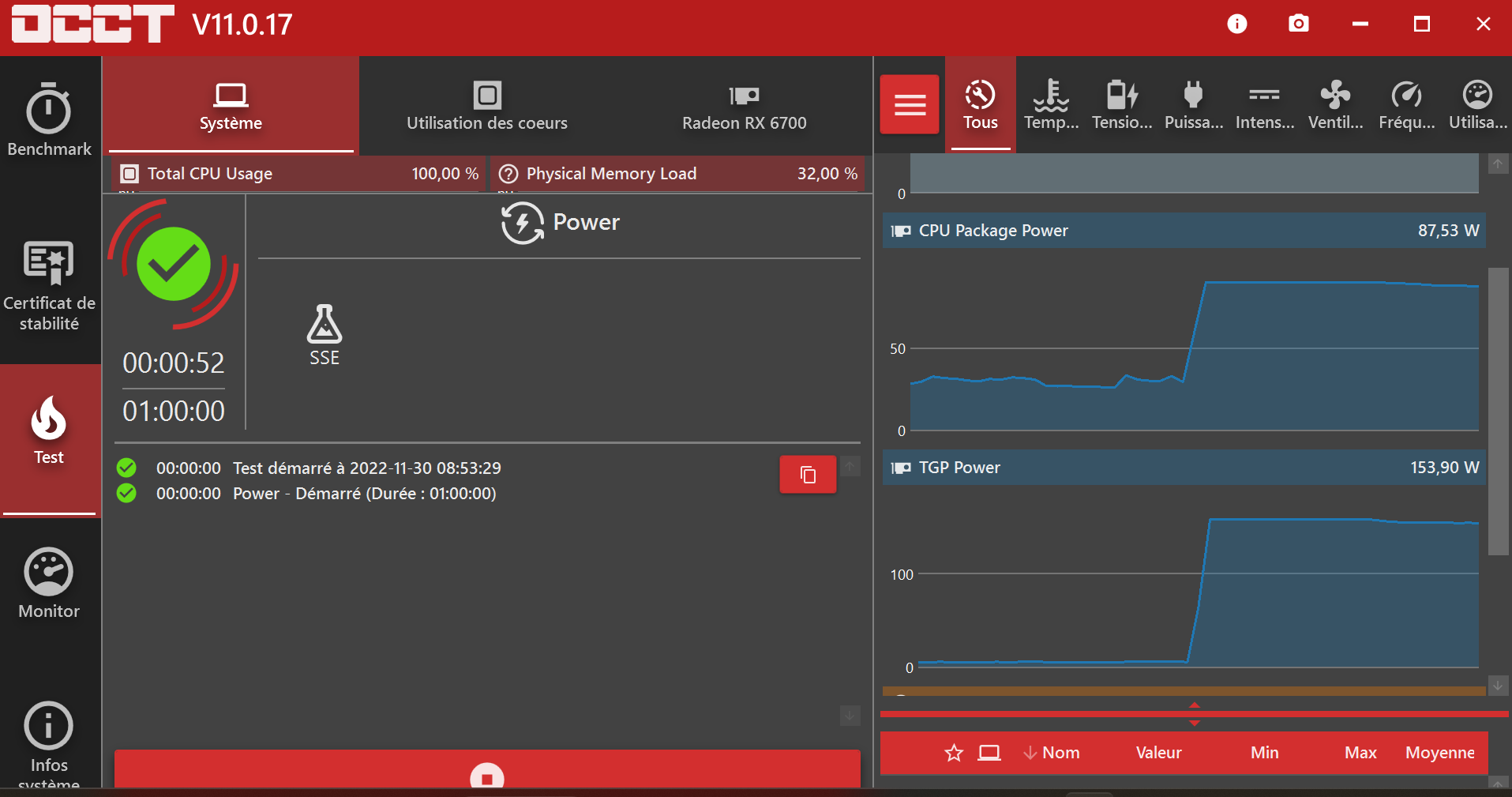Filter sensors by Ventil... fan icon
1512x797 pixels.
coord(1335,95)
